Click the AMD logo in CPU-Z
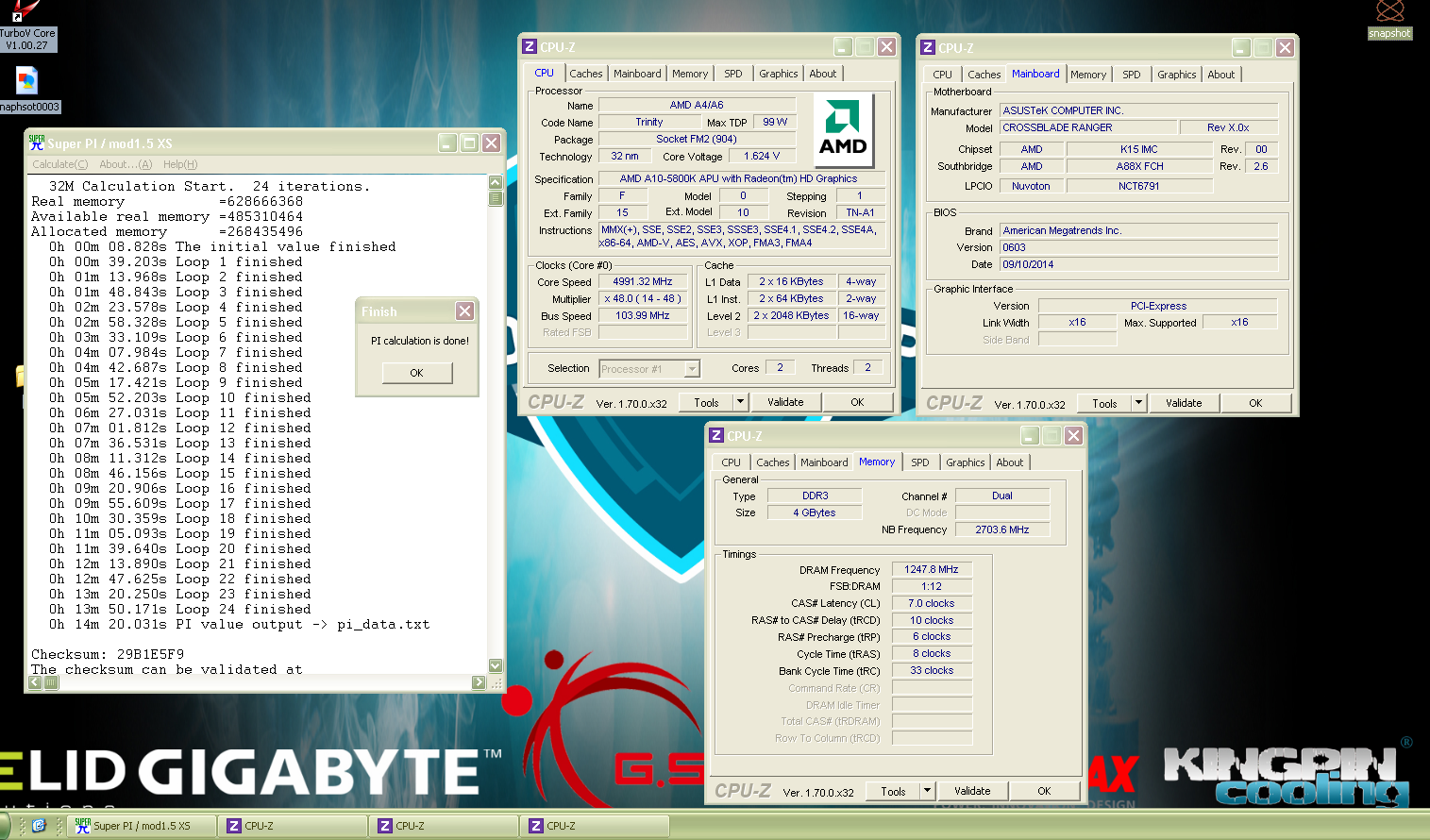 [843, 128]
